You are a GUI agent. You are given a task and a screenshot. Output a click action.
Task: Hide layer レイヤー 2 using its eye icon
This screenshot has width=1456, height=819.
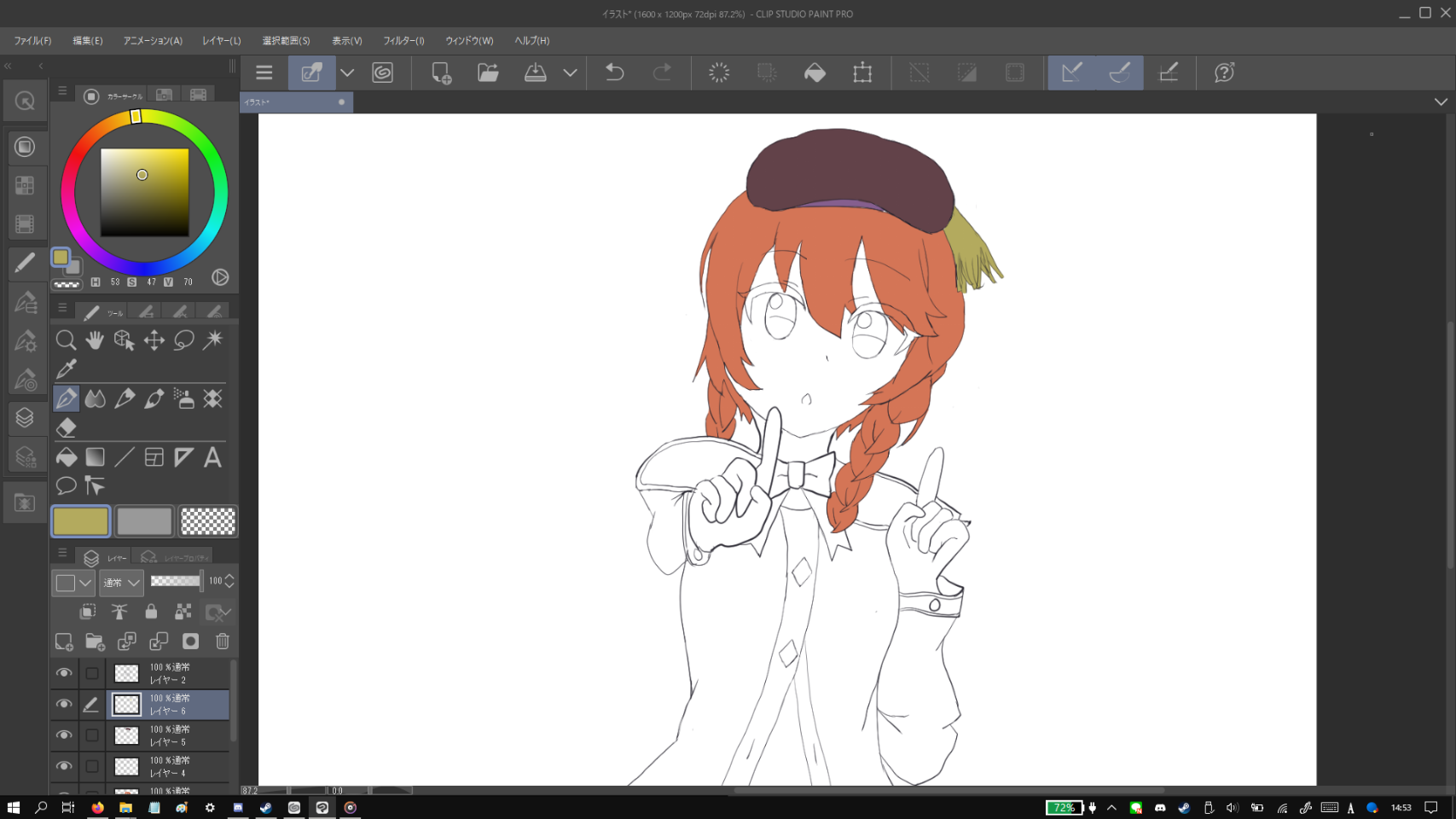(64, 673)
